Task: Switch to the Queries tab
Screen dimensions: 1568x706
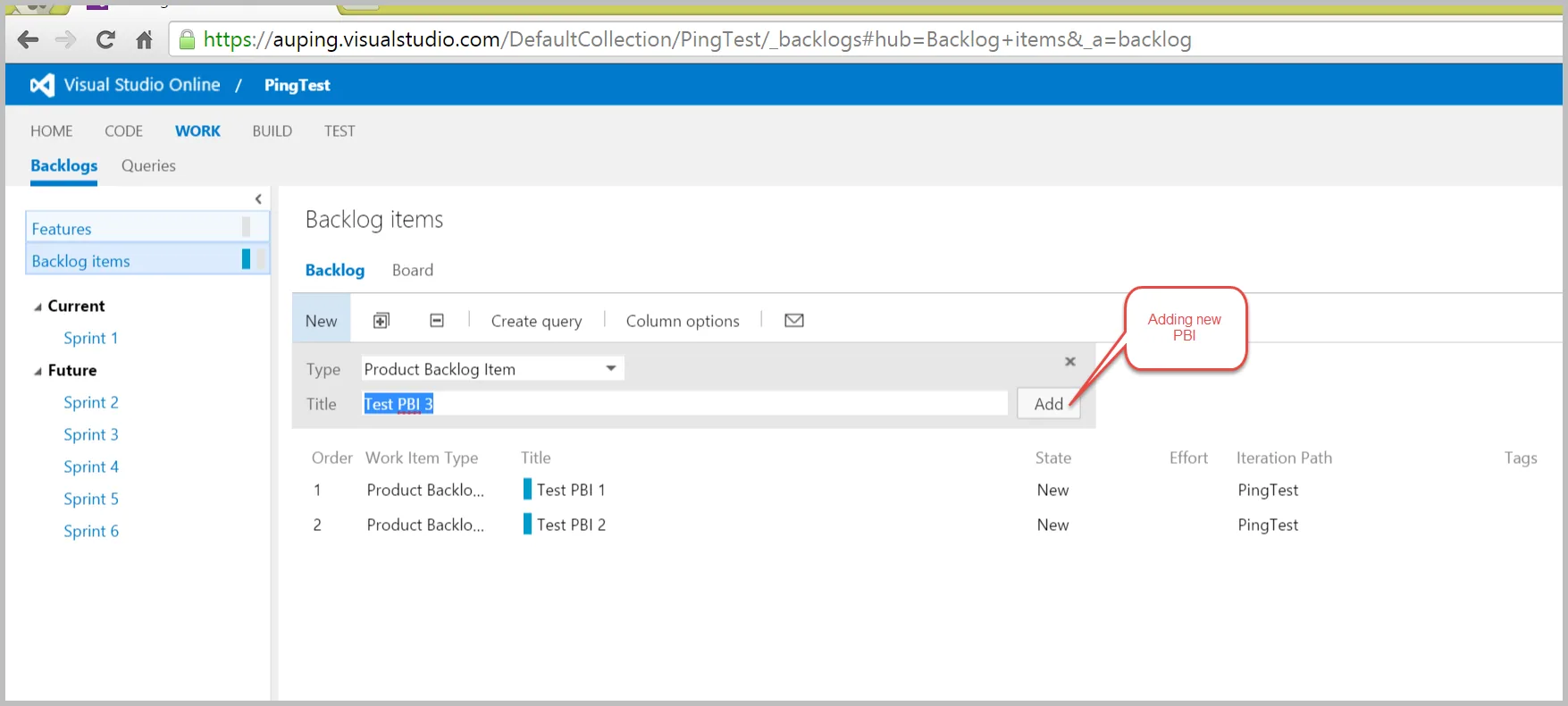Action: pos(148,165)
